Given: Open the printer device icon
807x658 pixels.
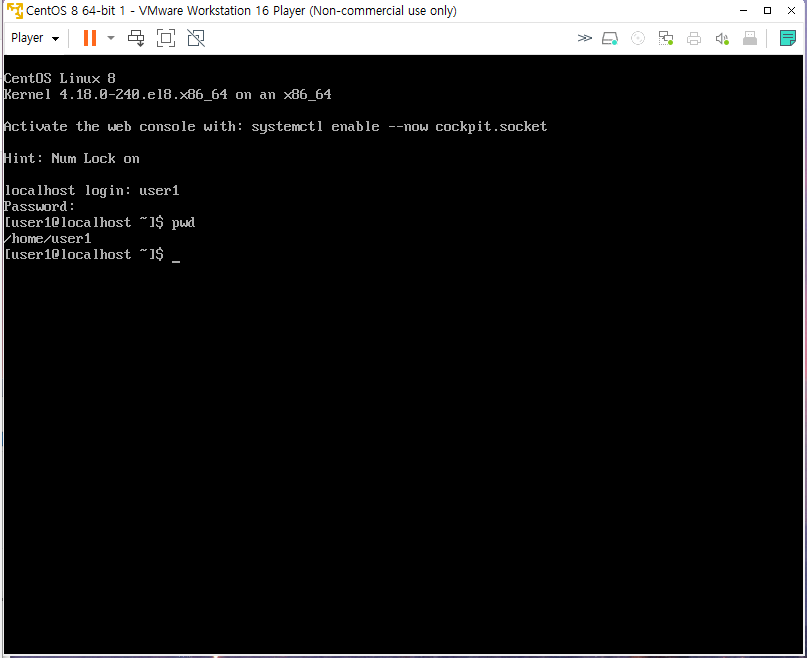Looking at the screenshot, I should (x=694, y=38).
